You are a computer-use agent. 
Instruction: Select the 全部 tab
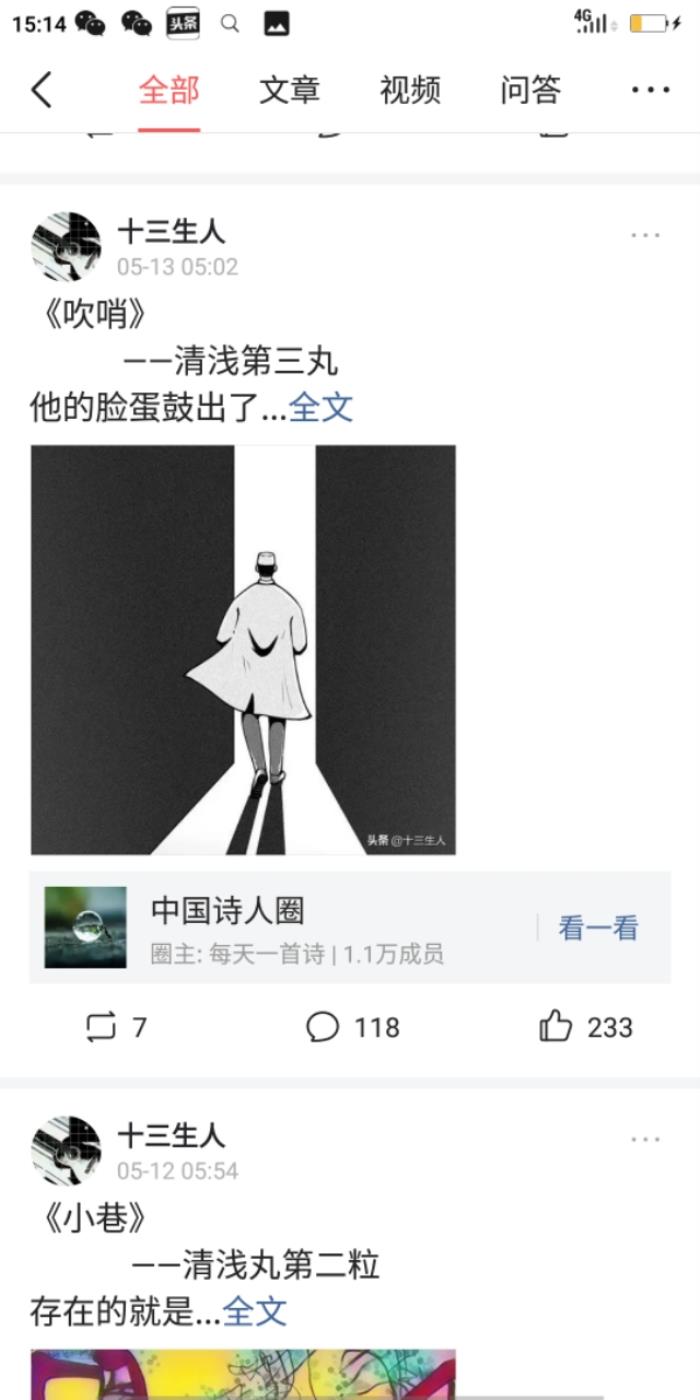point(169,90)
